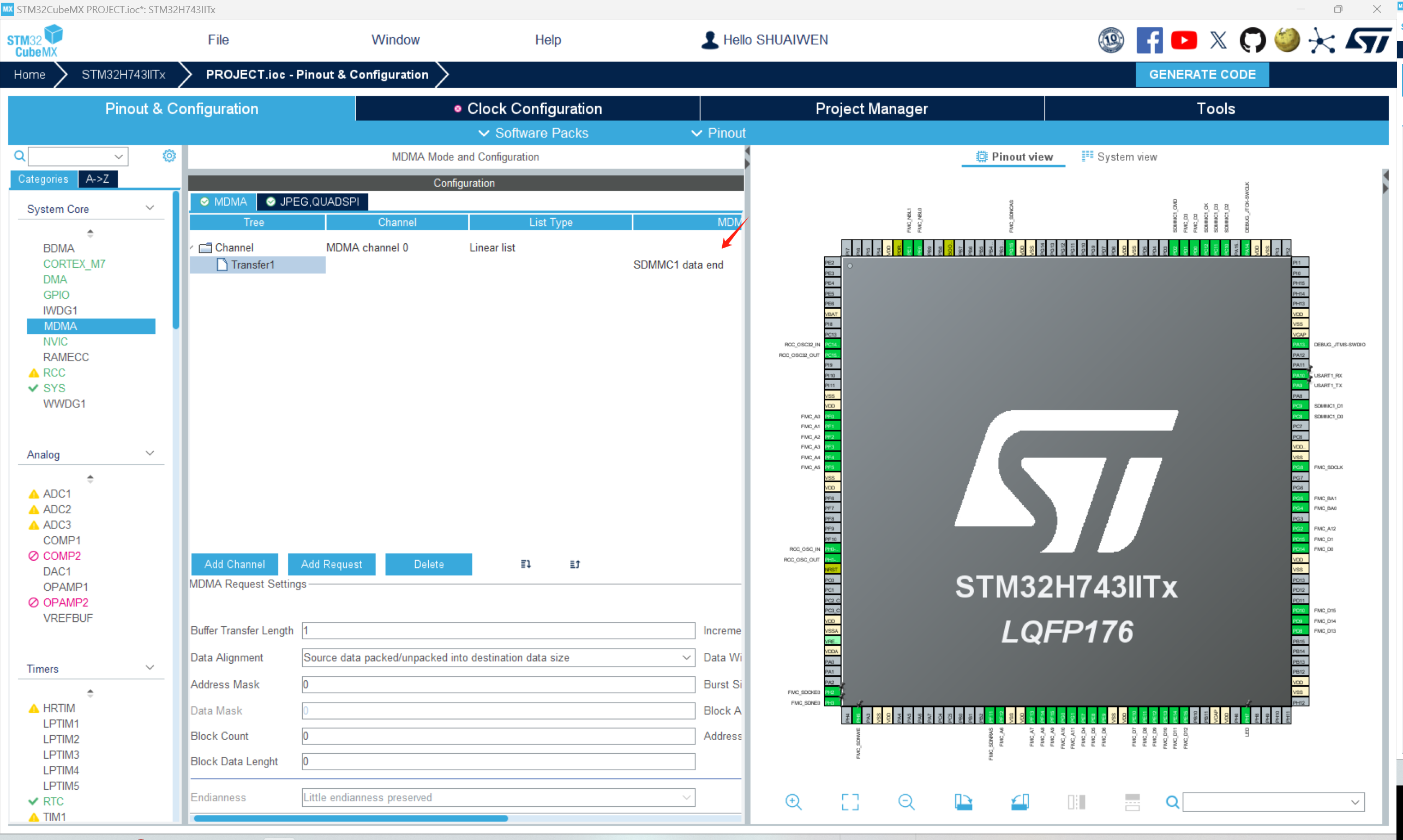This screenshot has height=840, width=1403.
Task: Open the X social icon
Action: (1219, 40)
